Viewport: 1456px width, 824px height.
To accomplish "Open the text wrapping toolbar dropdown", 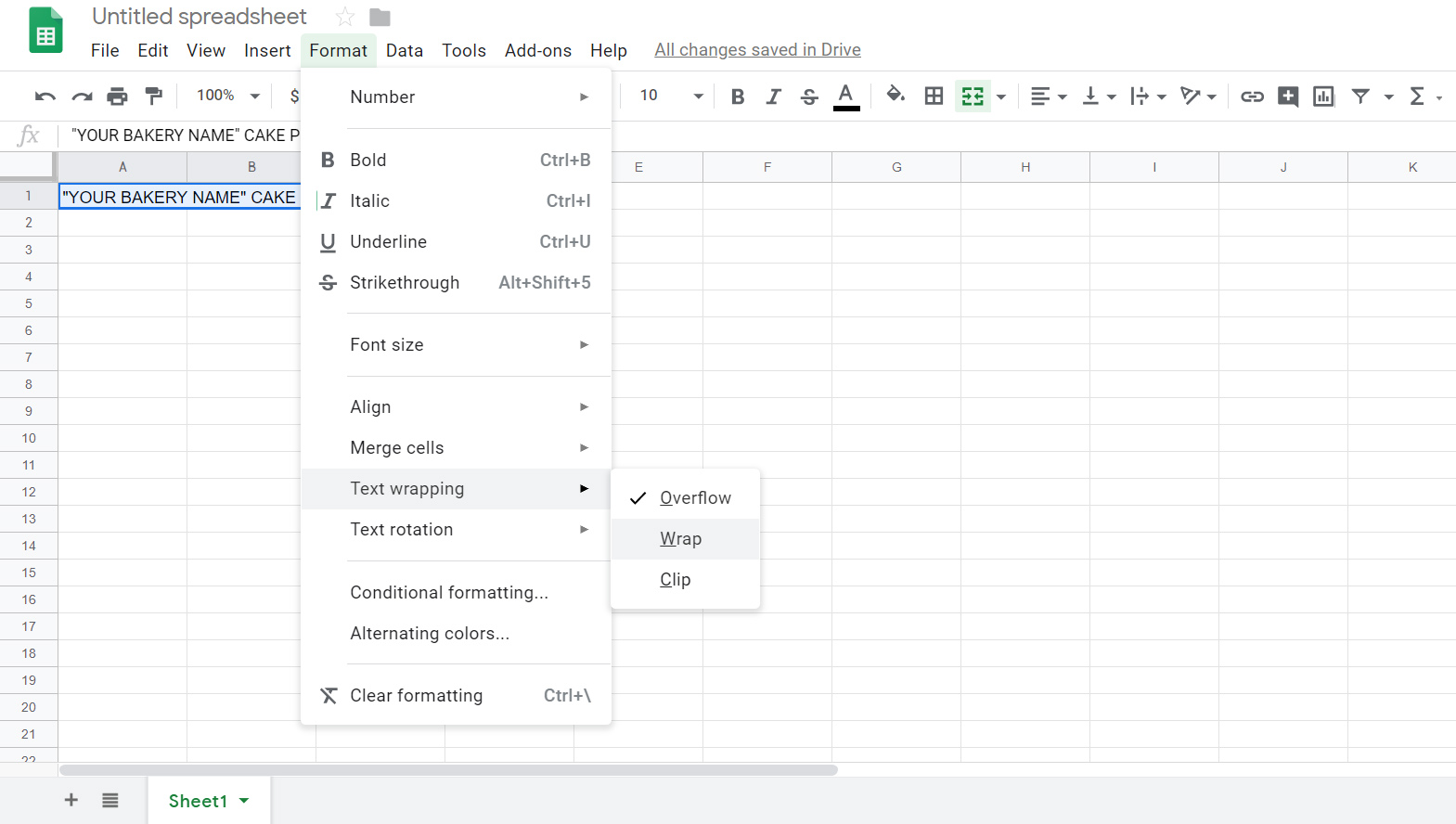I will pyautogui.click(x=1148, y=96).
